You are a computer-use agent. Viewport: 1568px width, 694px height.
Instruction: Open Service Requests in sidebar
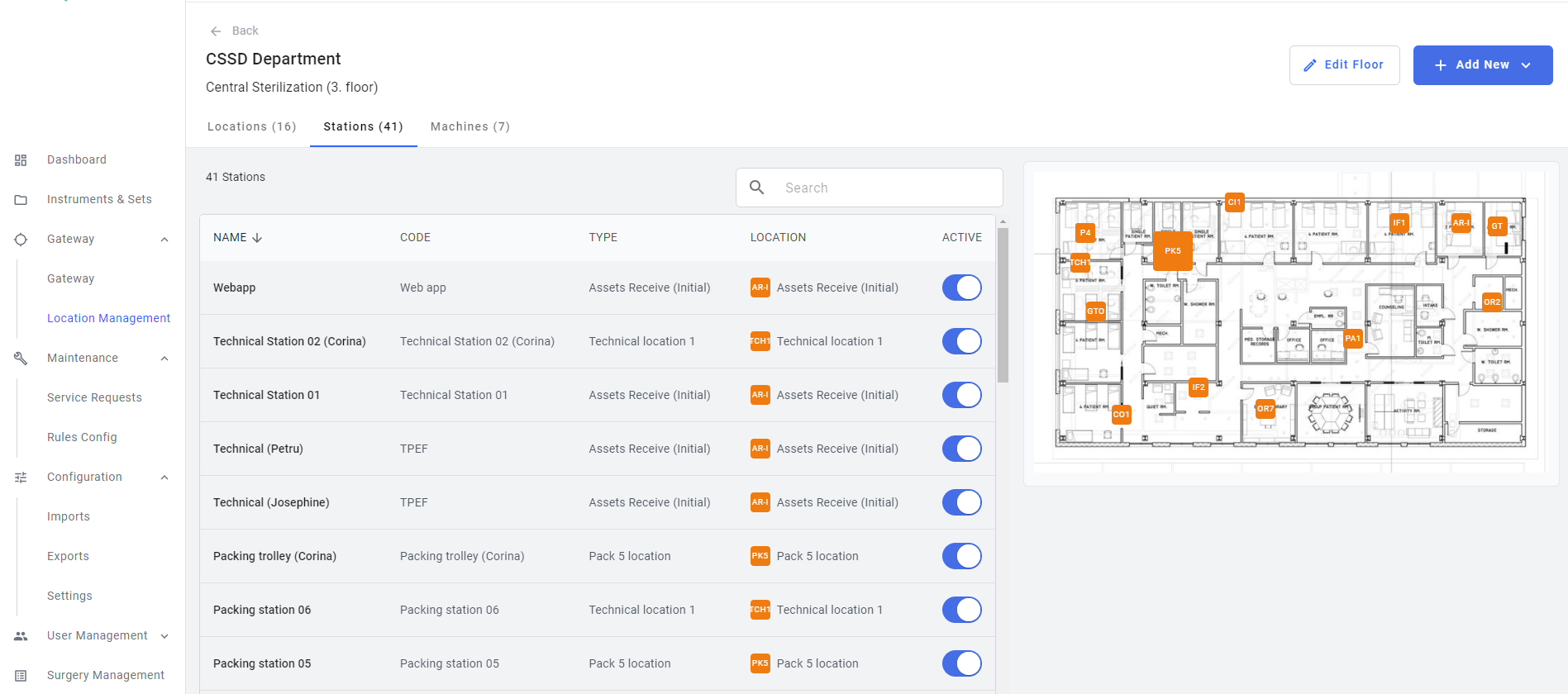[x=94, y=397]
